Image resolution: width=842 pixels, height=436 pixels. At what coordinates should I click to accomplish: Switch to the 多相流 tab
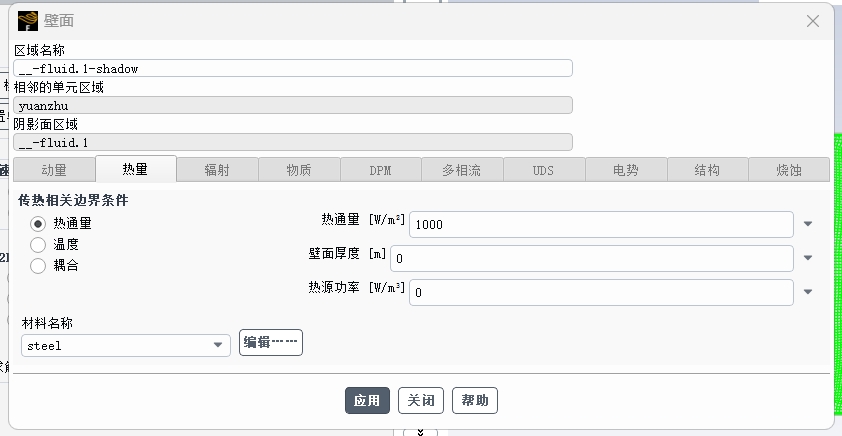coord(462,170)
